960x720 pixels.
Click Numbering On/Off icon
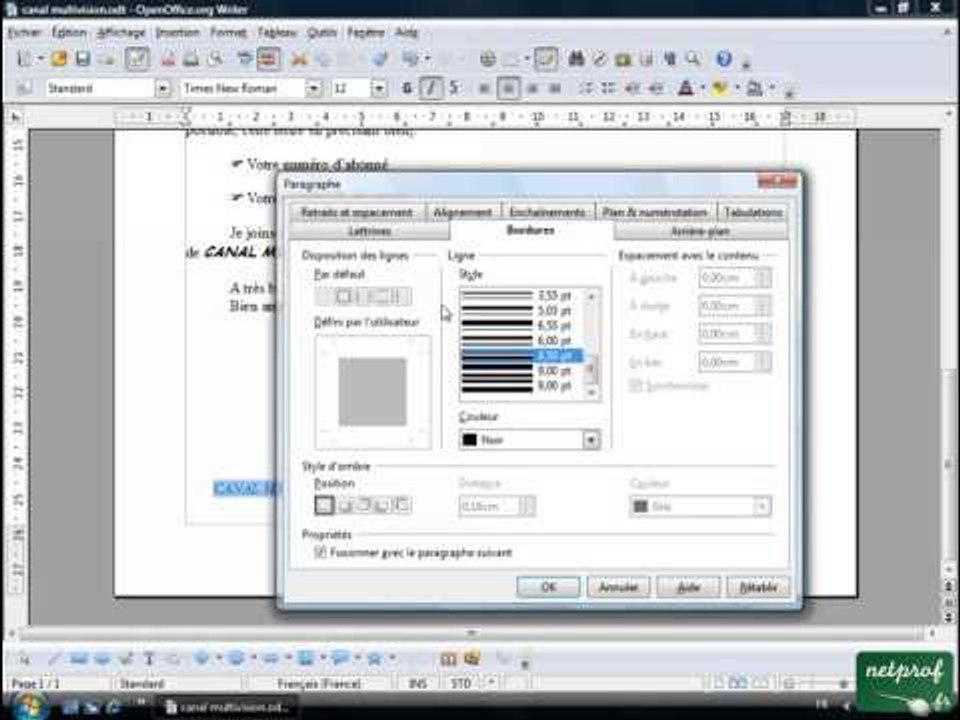[585, 89]
